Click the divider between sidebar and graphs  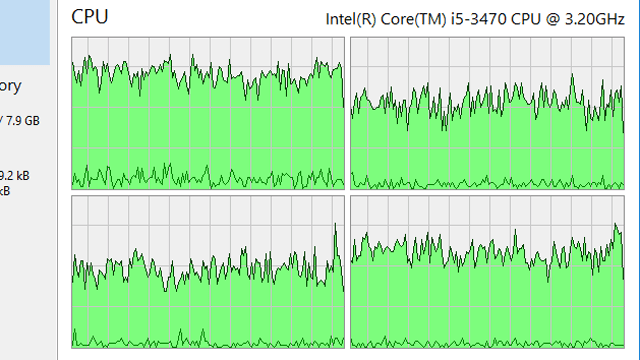click(x=57, y=180)
